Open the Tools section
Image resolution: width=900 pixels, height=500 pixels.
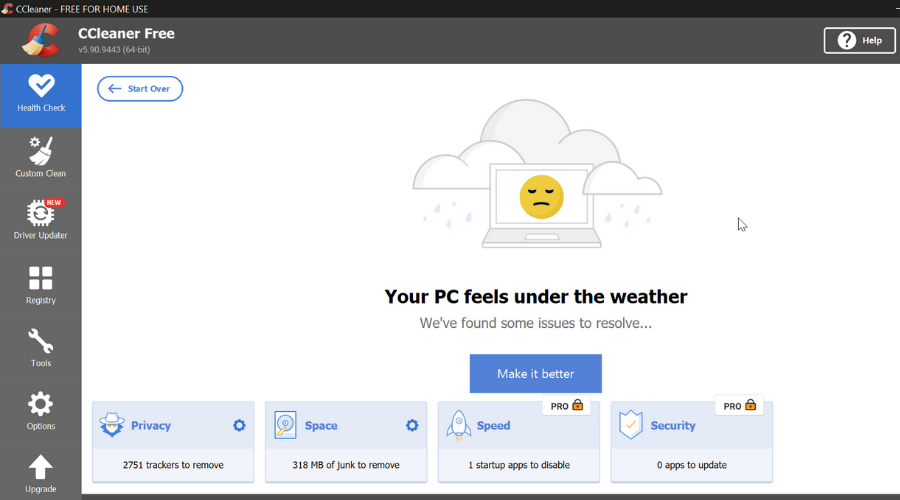[x=41, y=347]
